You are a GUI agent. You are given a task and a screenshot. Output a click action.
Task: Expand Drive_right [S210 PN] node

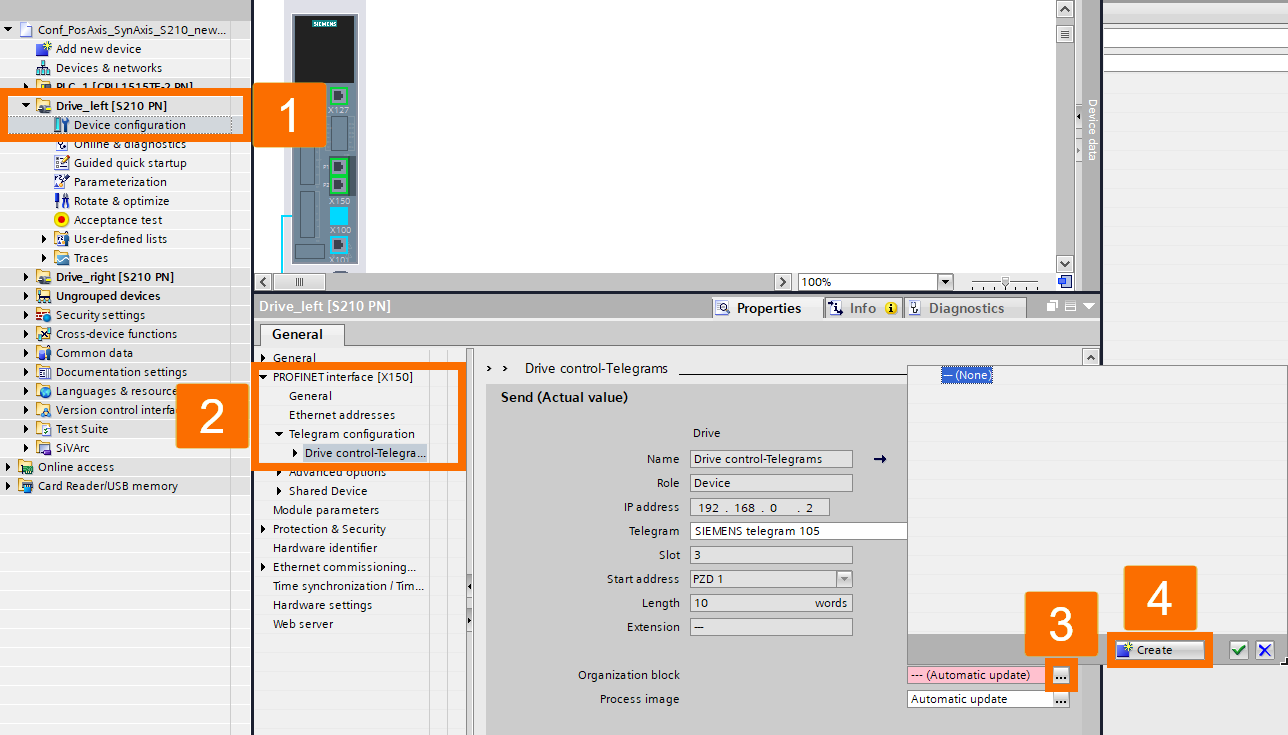26,277
